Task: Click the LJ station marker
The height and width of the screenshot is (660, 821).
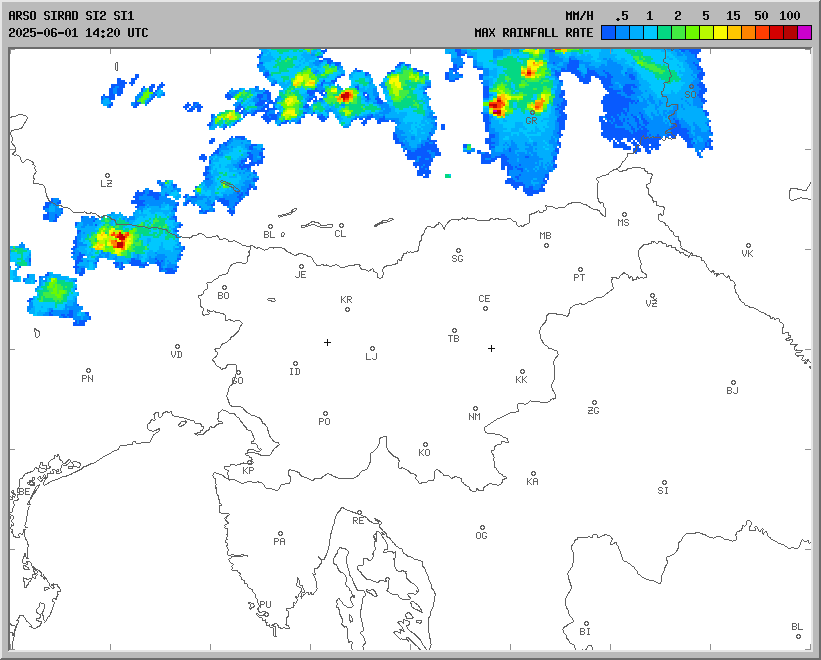Action: [372, 349]
